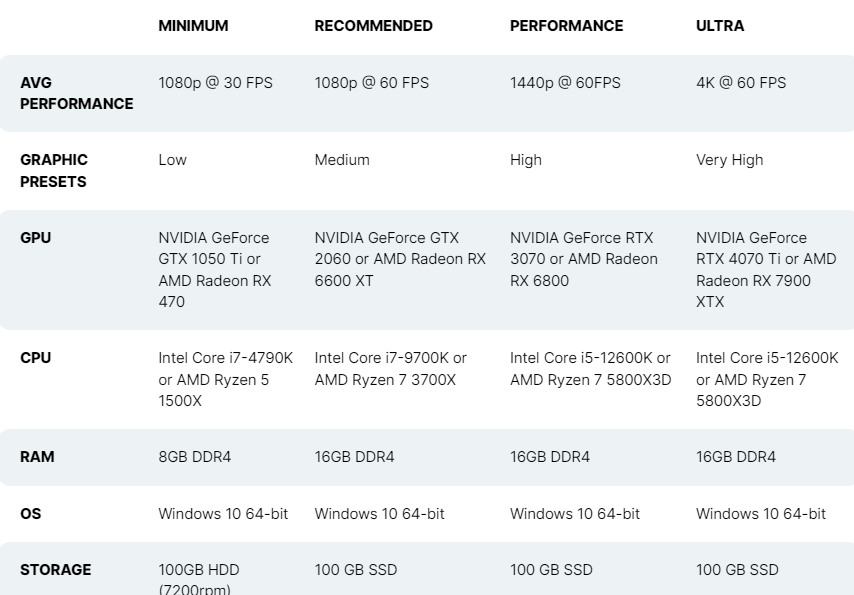The height and width of the screenshot is (595, 854).
Task: Click the 1440p @ 60FPS cell
Action: tap(565, 83)
